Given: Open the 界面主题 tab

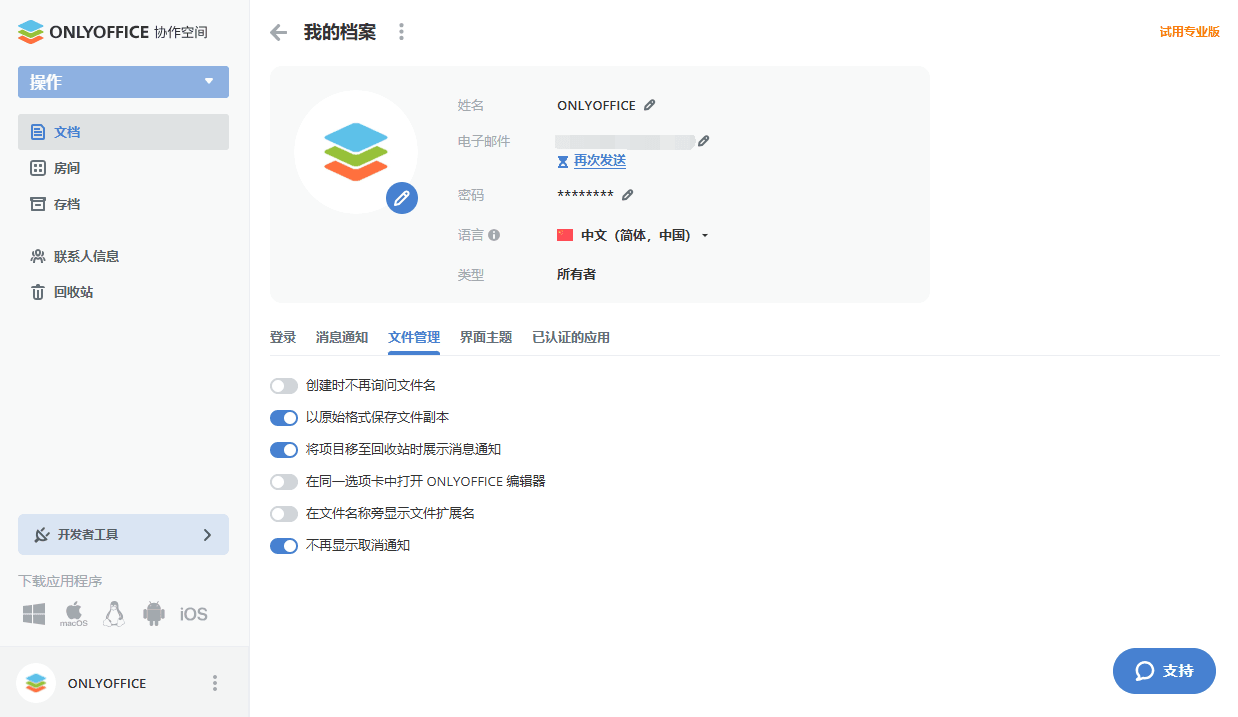Looking at the screenshot, I should (486, 338).
